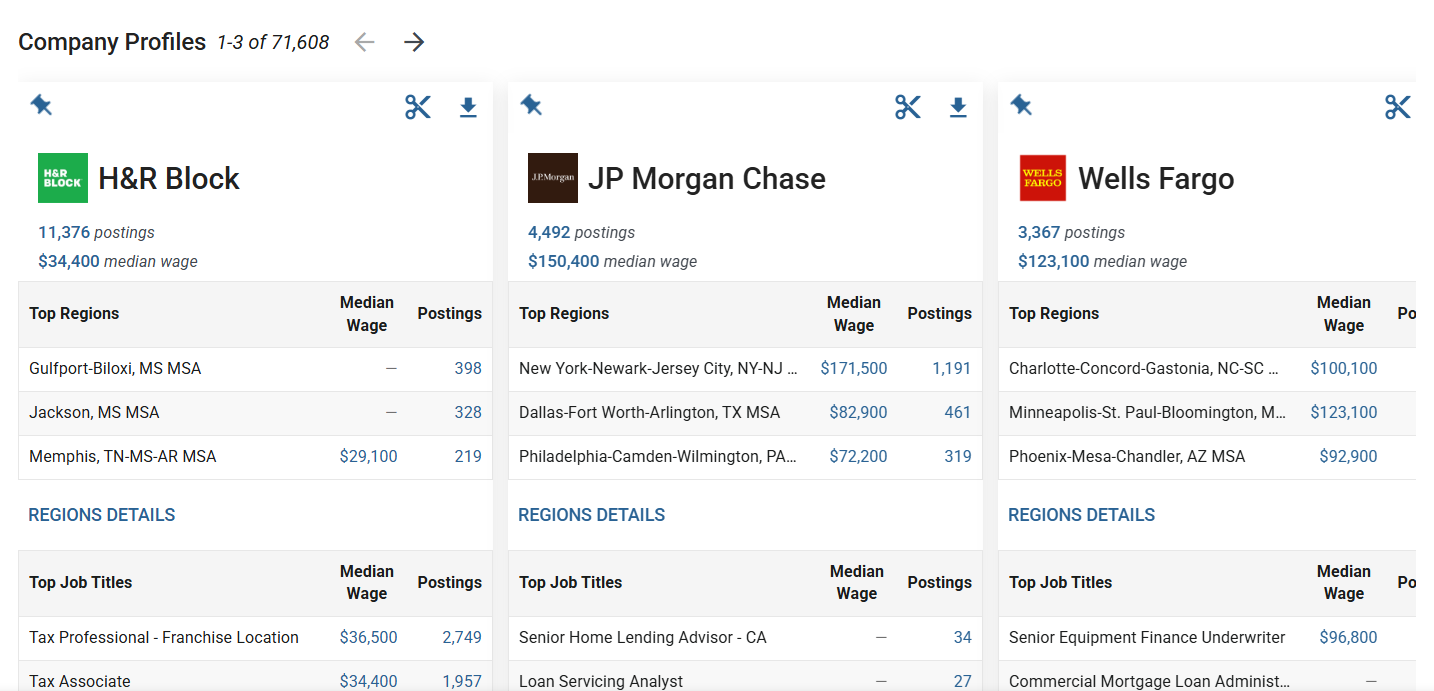This screenshot has height=691, width=1434.
Task: Pin the JP Morgan Chase profile card
Action: point(531,105)
